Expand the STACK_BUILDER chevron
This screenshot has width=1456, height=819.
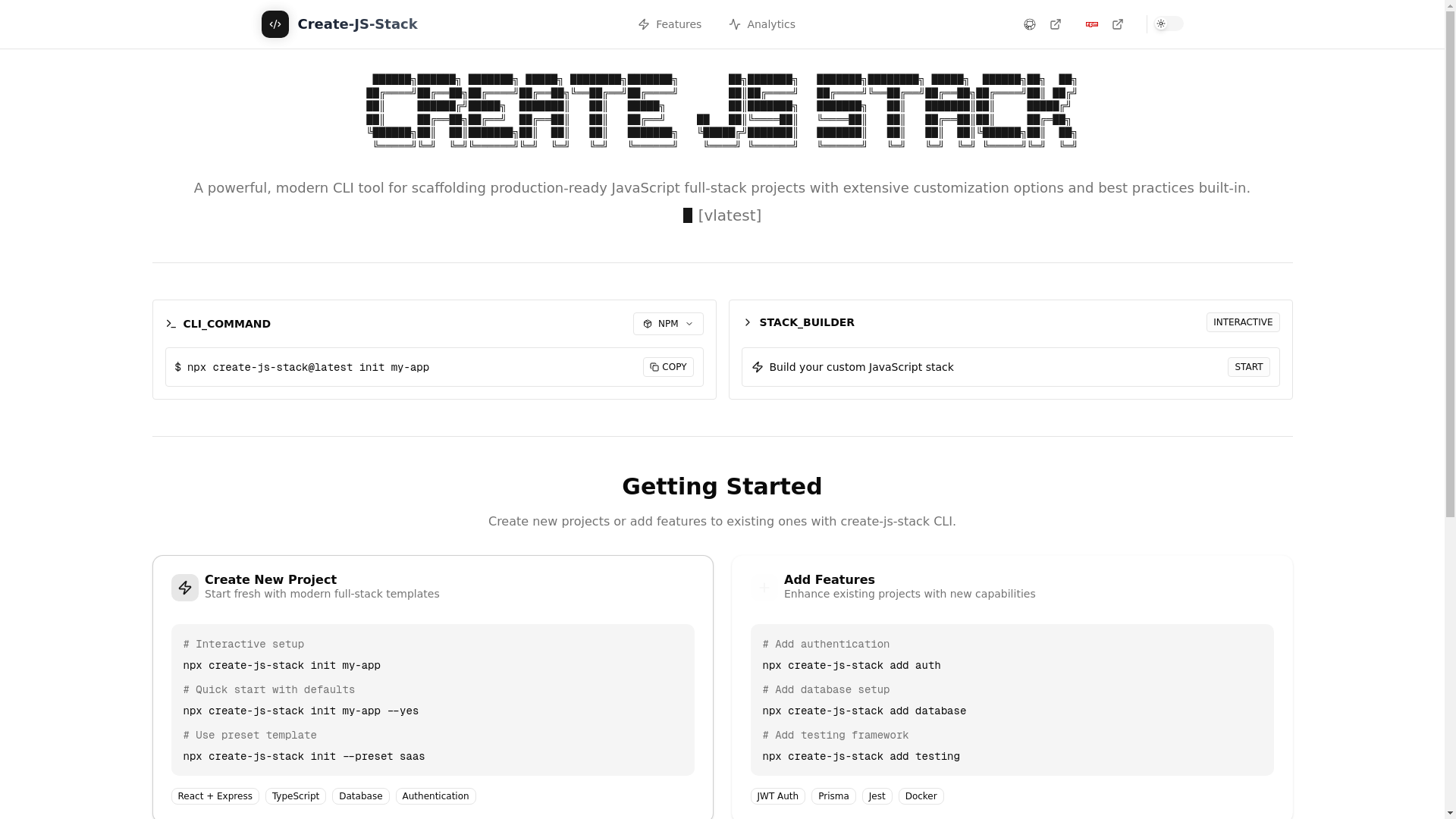tap(748, 322)
